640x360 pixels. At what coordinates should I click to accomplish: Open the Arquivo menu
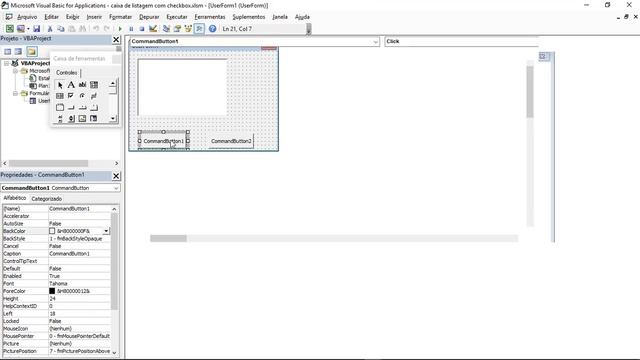coord(27,17)
